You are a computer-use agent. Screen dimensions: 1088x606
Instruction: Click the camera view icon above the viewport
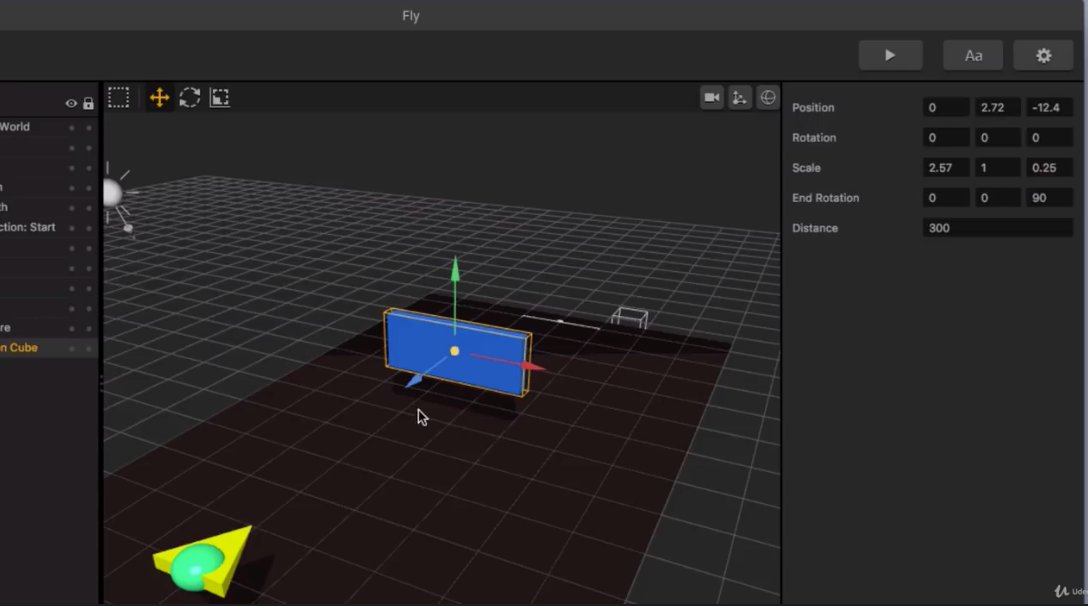coord(711,96)
